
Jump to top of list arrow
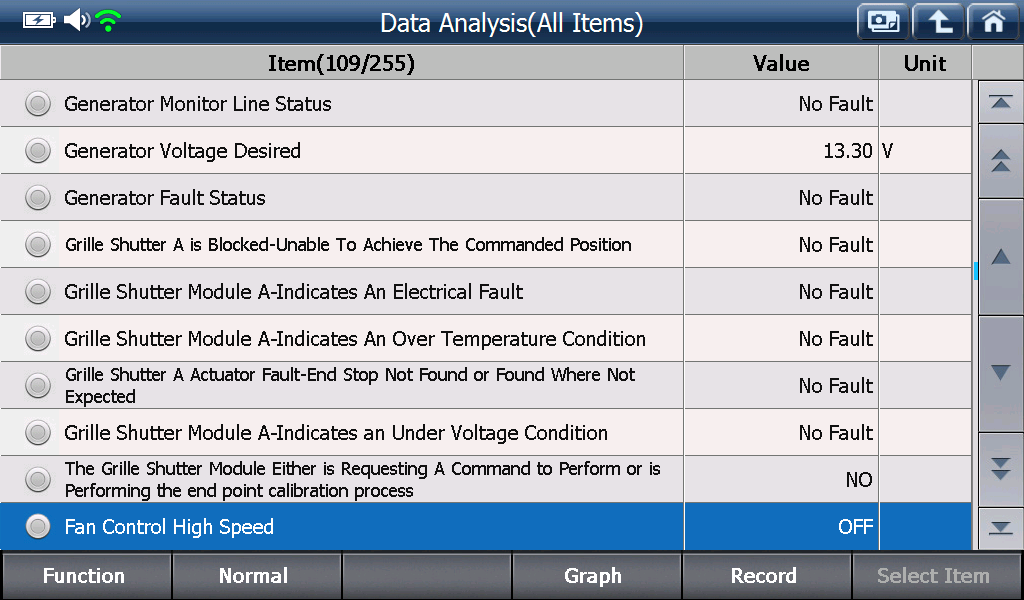point(1000,102)
